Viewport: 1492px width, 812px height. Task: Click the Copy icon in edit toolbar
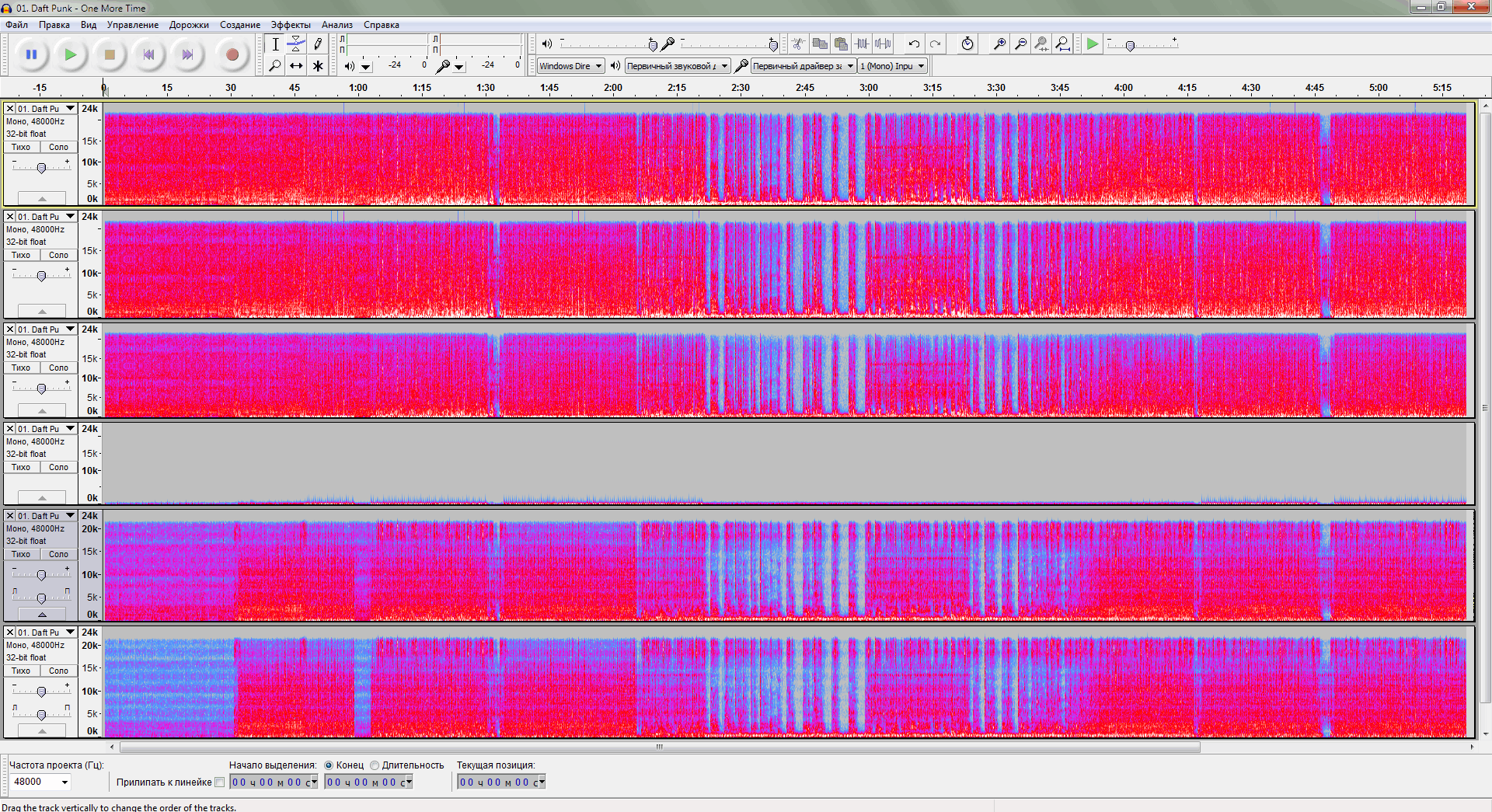point(820,44)
